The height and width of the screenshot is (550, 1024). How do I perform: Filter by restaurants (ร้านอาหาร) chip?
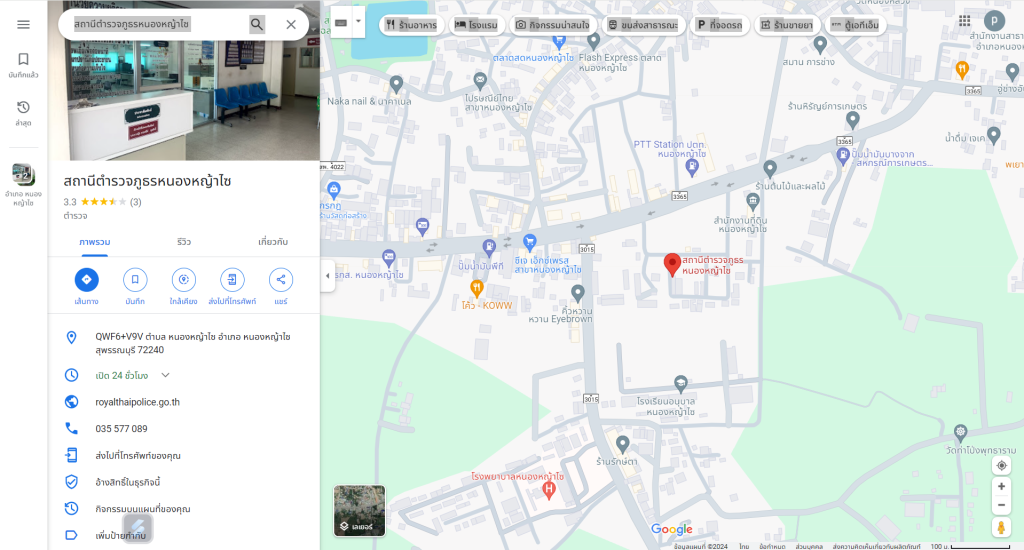click(x=411, y=24)
